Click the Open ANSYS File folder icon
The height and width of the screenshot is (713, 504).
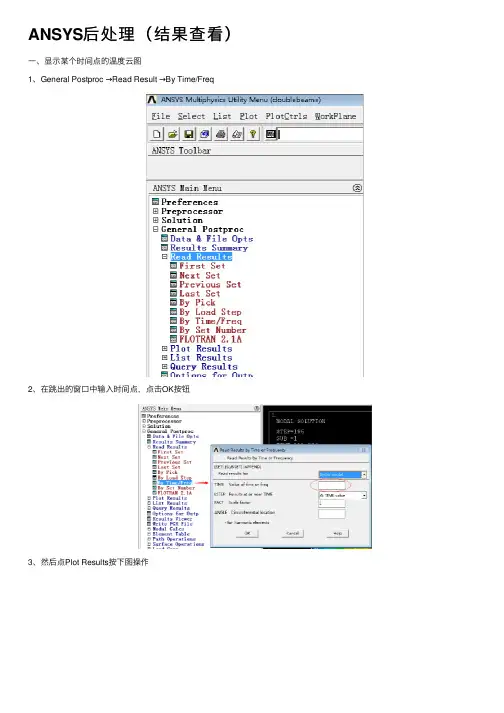[x=173, y=134]
